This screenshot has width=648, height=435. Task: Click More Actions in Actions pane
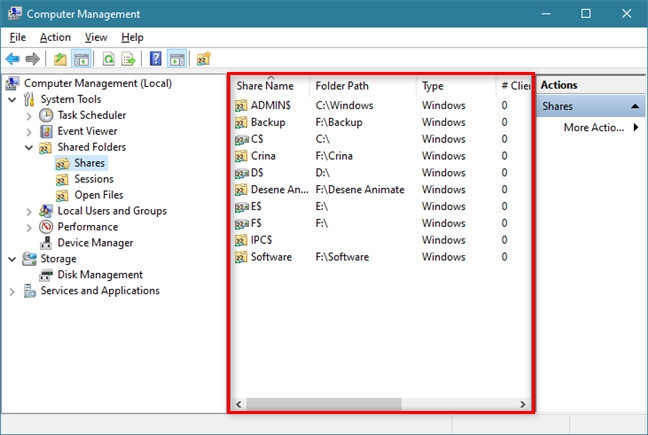coord(595,127)
